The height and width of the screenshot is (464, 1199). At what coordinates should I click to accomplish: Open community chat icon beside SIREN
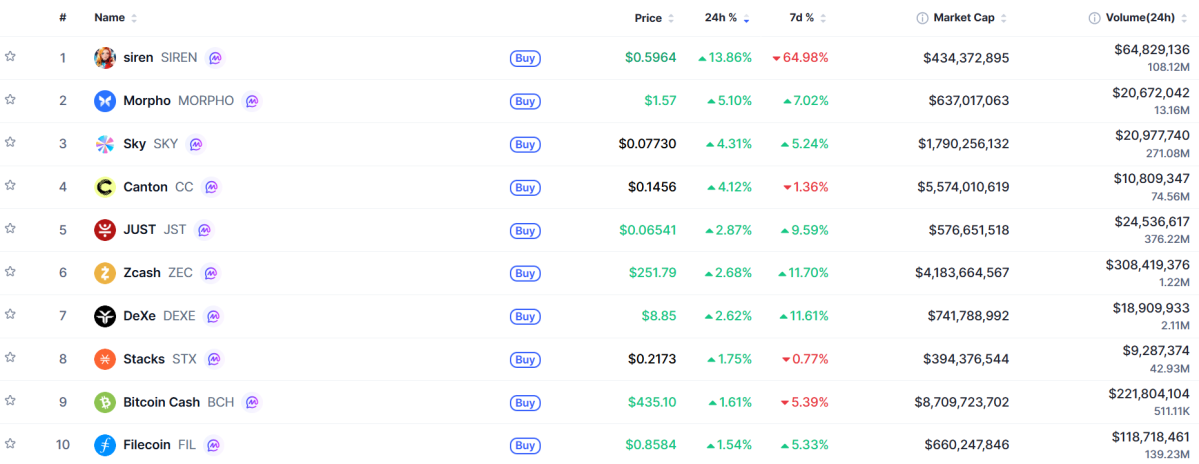point(216,57)
